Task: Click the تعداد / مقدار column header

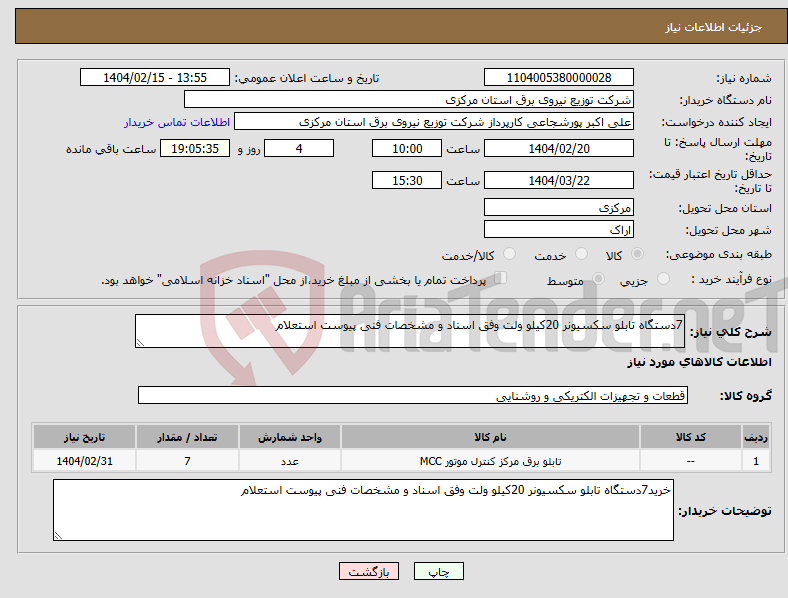Action: (x=187, y=437)
